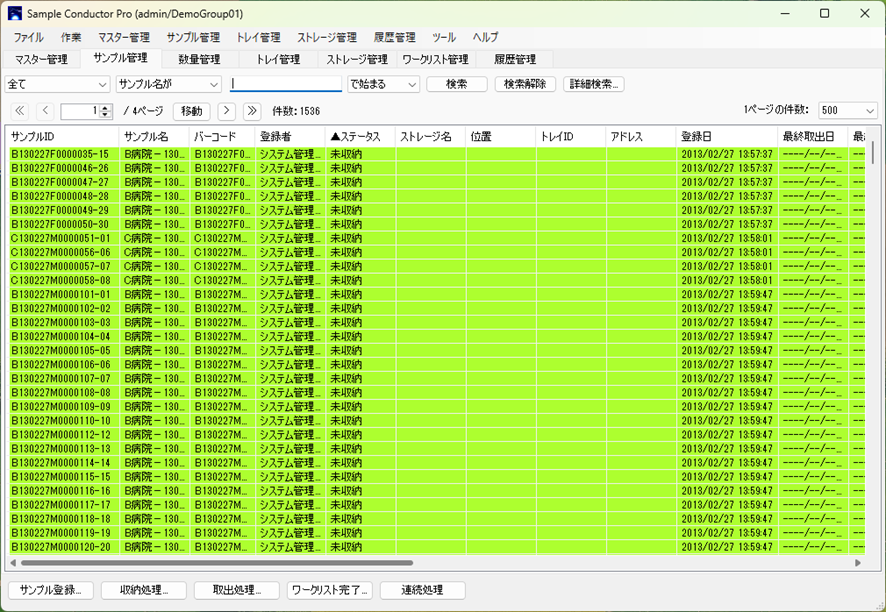Open the マスター管理 menu in the menu bar
Image resolution: width=886 pixels, height=612 pixels.
(x=124, y=37)
